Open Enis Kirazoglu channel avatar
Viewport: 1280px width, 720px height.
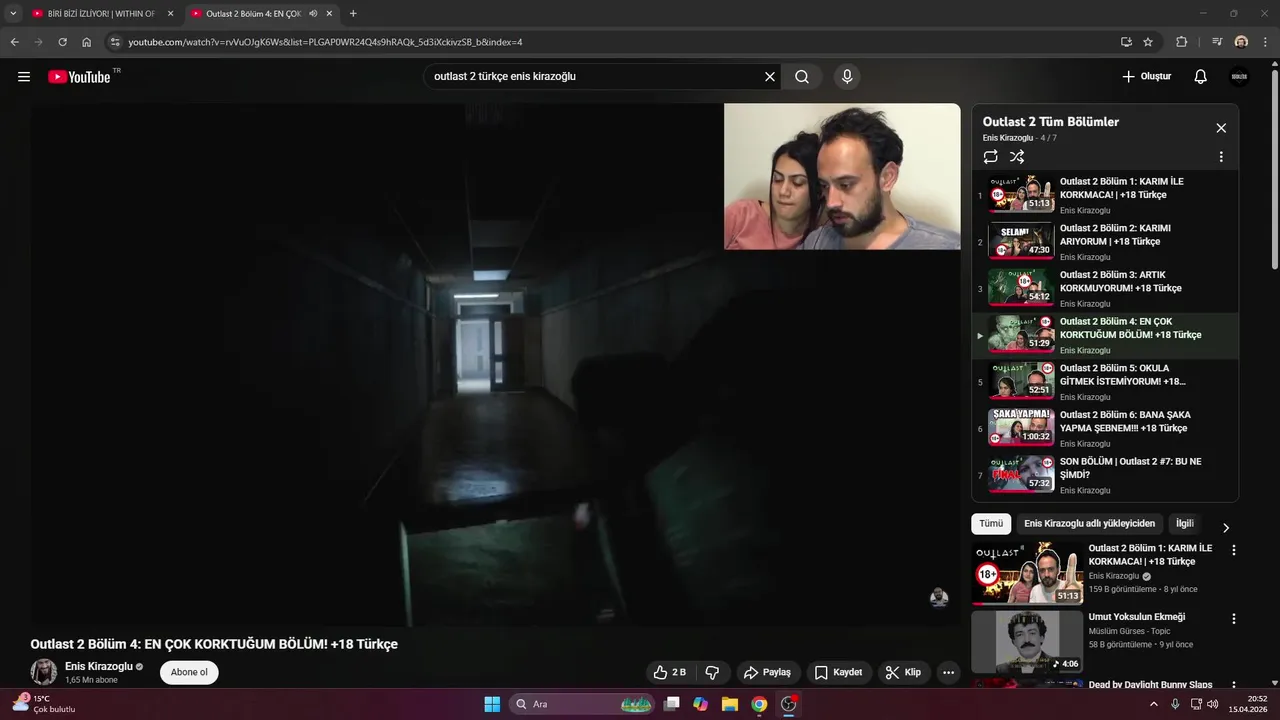tap(44, 672)
